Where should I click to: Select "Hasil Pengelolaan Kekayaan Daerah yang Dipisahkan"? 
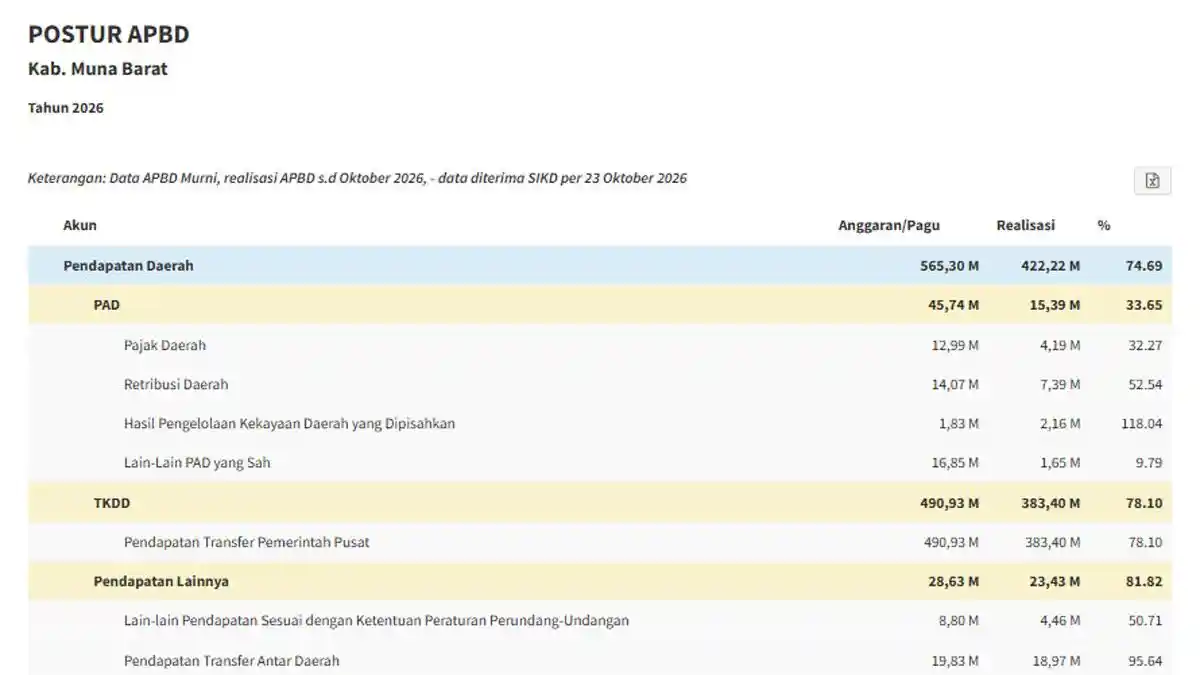(x=290, y=423)
